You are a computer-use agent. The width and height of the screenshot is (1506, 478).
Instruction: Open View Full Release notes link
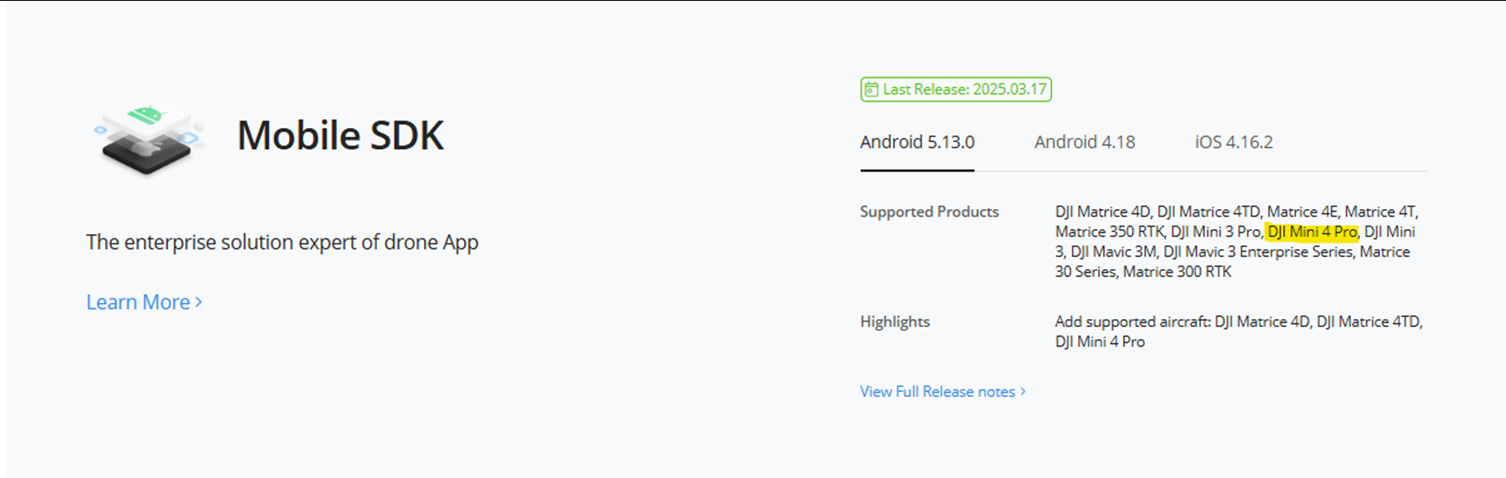pyautogui.click(x=943, y=392)
